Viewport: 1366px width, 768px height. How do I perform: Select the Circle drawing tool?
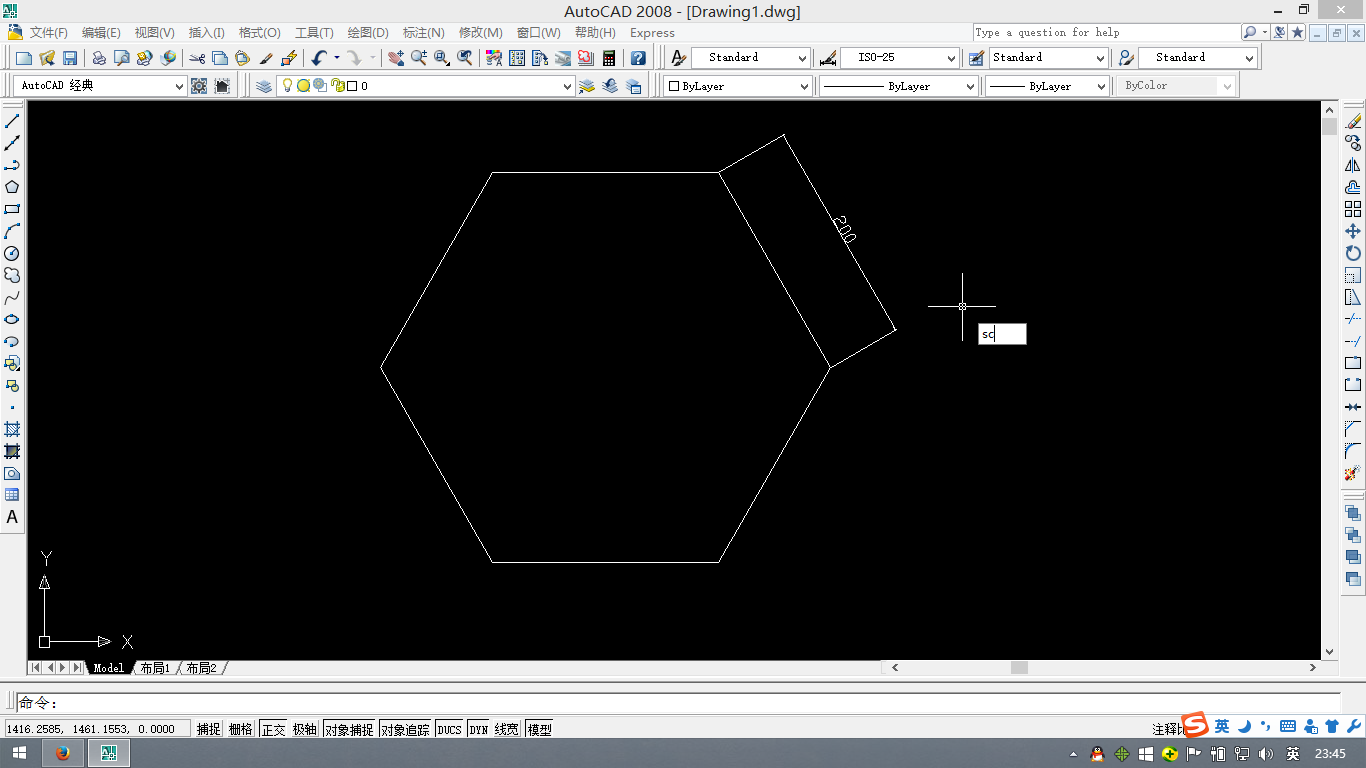point(12,253)
